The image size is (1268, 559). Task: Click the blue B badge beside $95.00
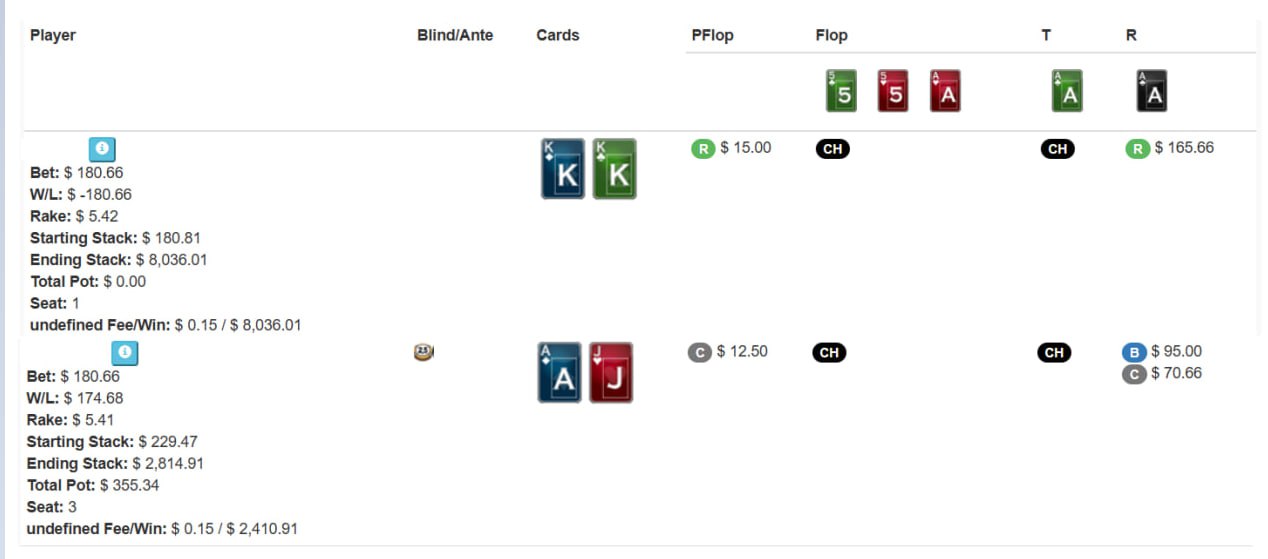coord(1134,352)
